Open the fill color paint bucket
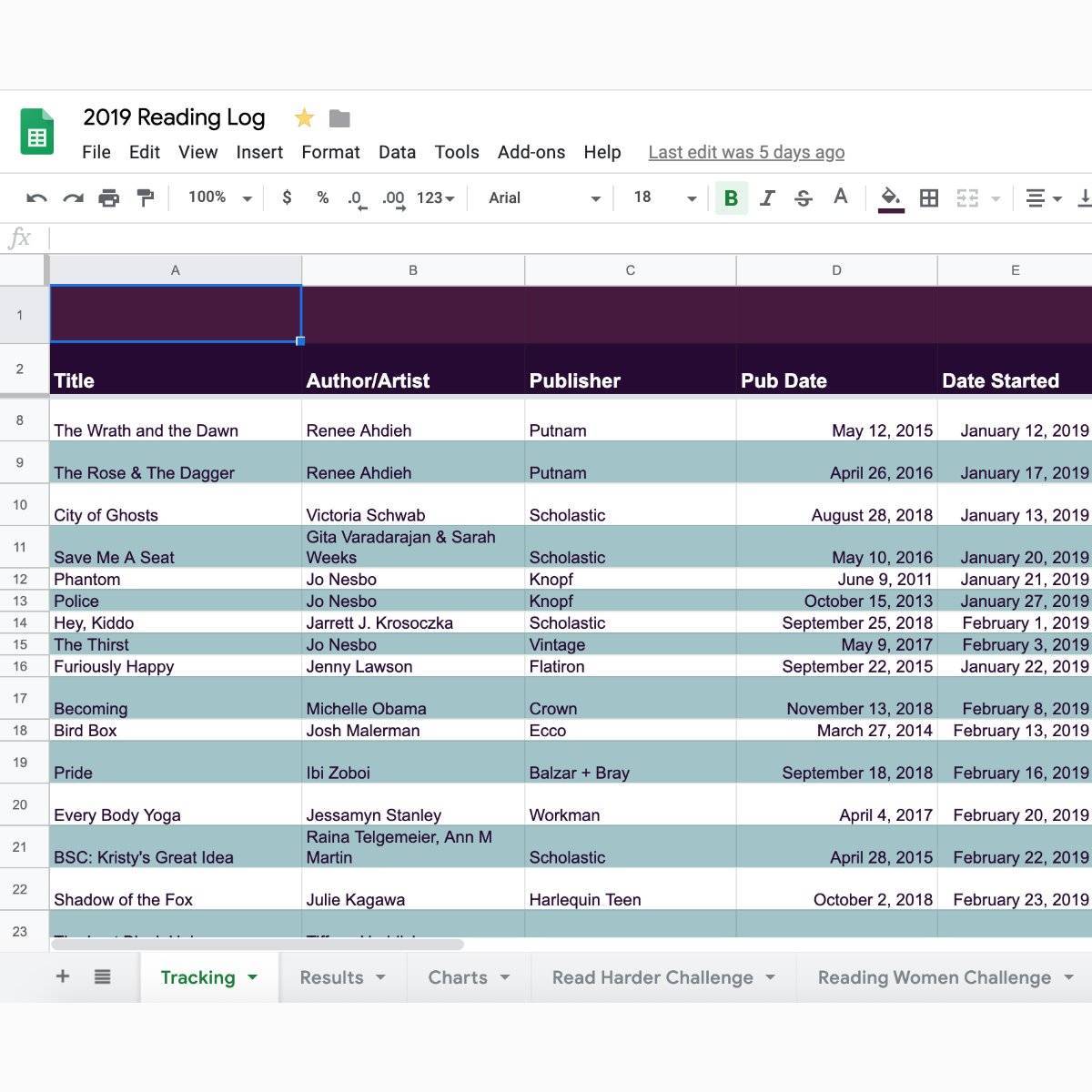This screenshot has width=1092, height=1092. click(890, 197)
